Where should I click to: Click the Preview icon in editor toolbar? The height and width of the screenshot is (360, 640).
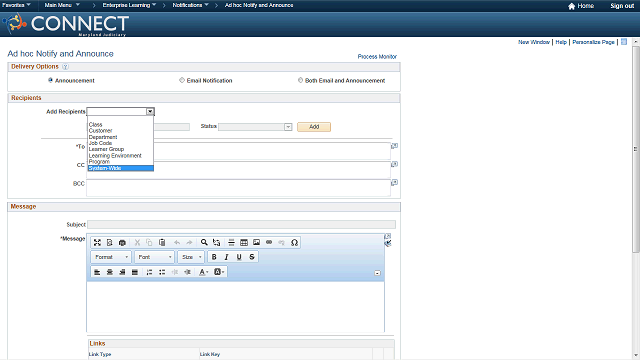point(109,242)
